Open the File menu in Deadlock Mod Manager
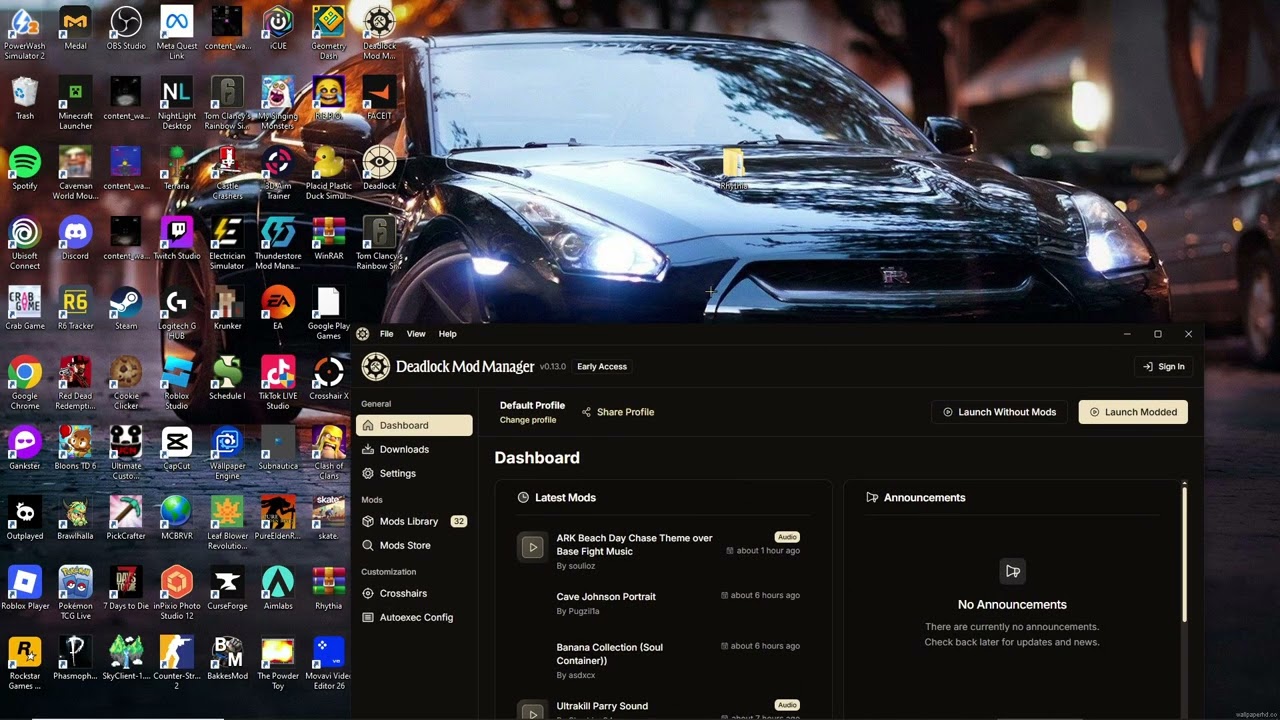Viewport: 1280px width, 720px height. (386, 334)
